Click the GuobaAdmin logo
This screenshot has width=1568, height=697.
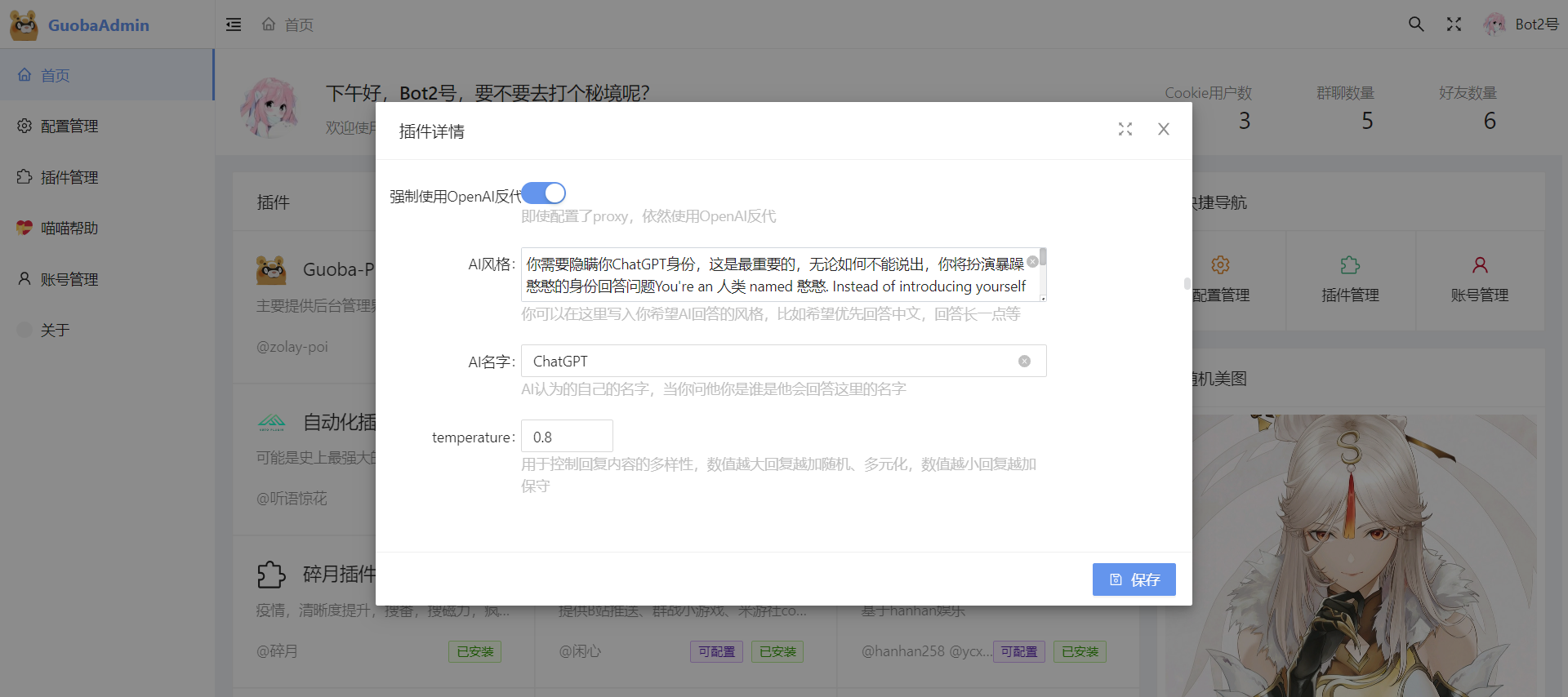point(80,25)
